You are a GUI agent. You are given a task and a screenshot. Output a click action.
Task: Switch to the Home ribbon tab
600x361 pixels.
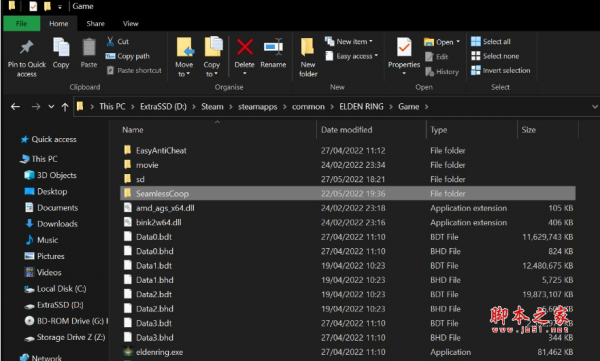click(59, 23)
